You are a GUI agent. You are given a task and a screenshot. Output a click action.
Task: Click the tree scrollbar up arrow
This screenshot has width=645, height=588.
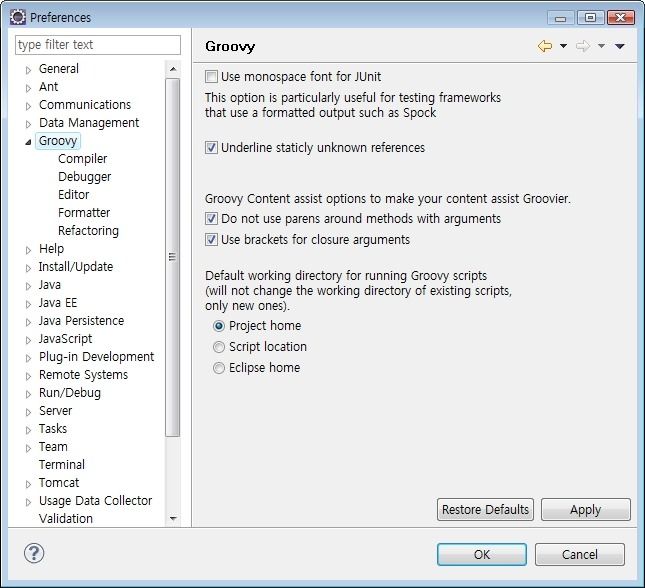[173, 69]
